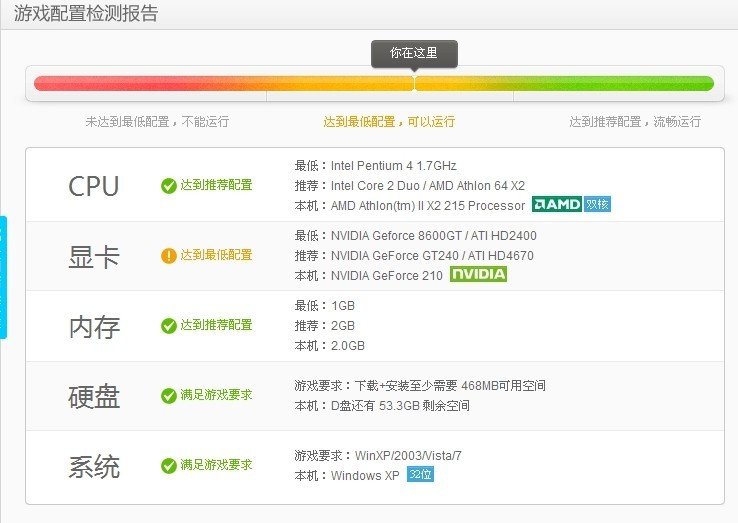The height and width of the screenshot is (523, 738).
Task: Click 满足游戏要求 status in 硬盘 row
Action: pyautogui.click(x=217, y=395)
